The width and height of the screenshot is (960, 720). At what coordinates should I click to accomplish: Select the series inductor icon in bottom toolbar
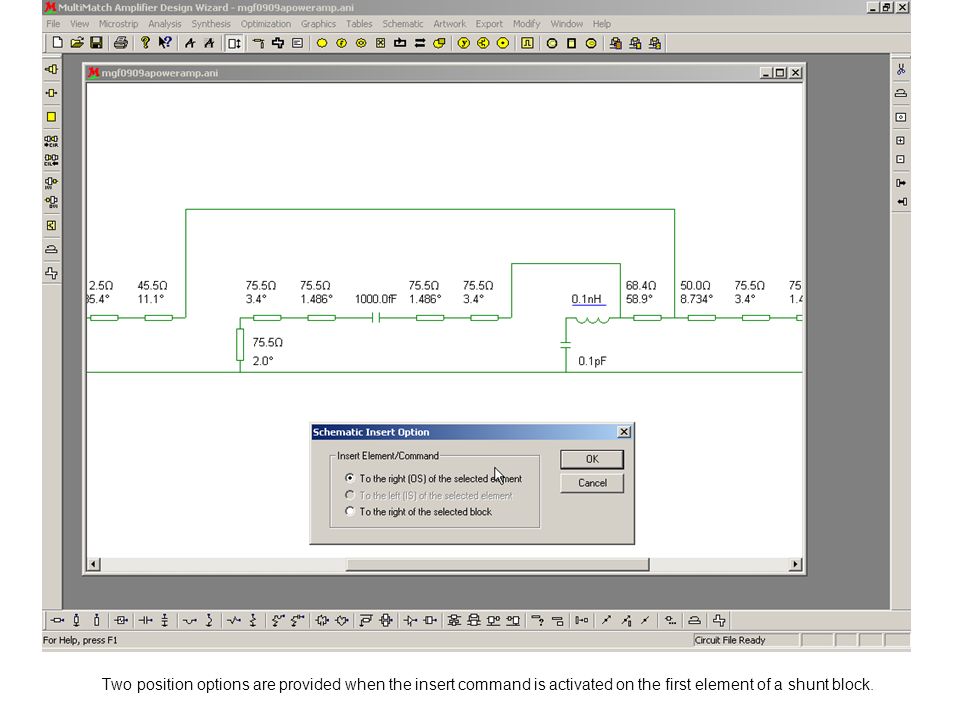[189, 620]
